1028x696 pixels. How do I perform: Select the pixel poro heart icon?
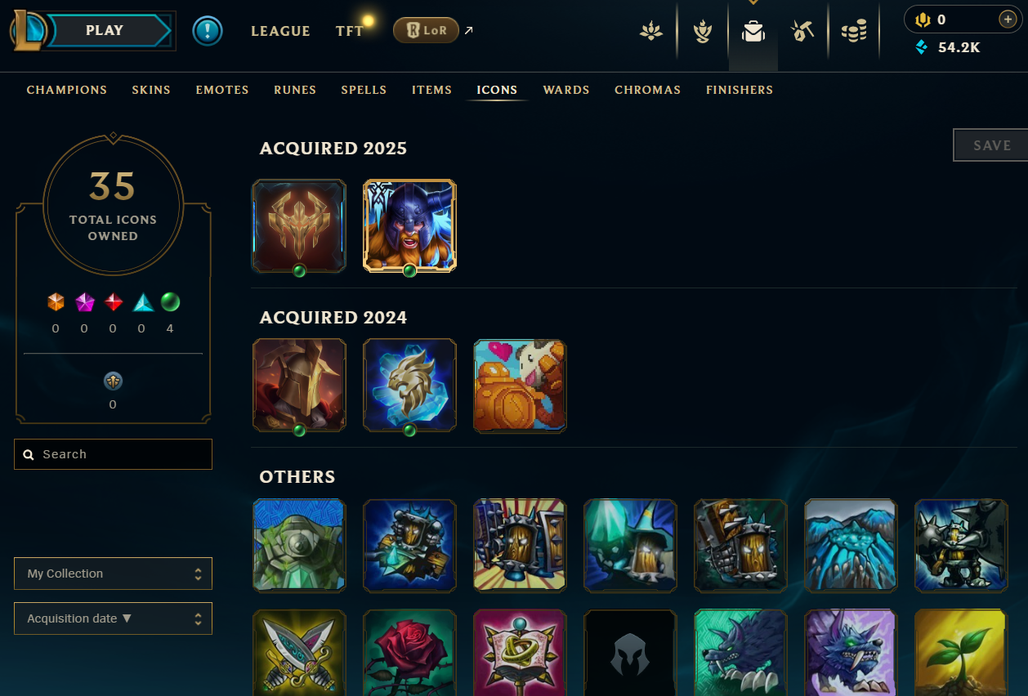tap(520, 385)
